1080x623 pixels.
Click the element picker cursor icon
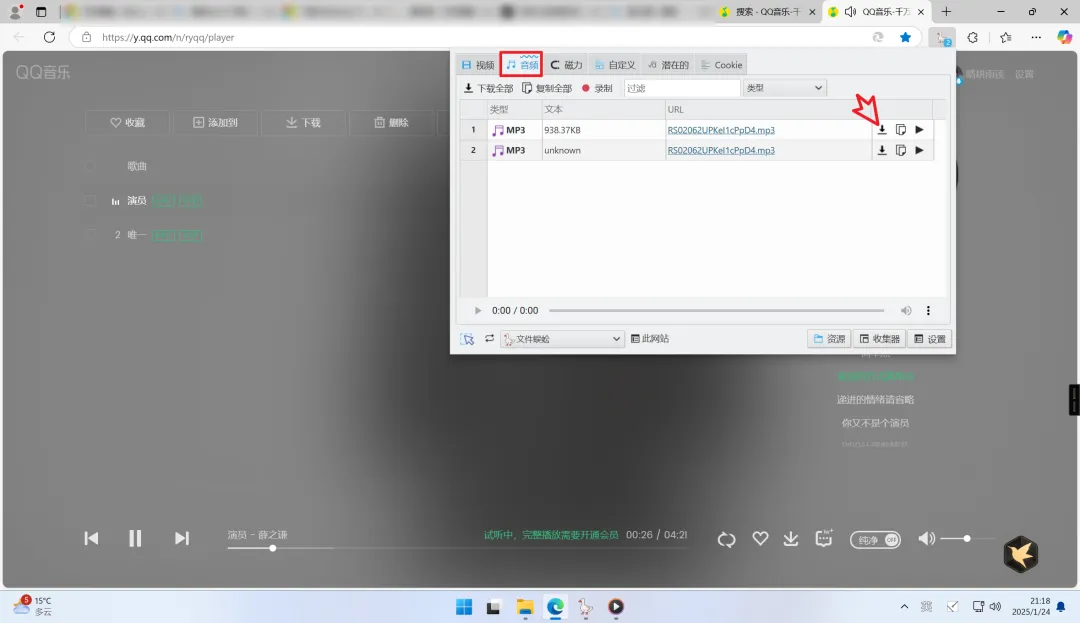point(467,339)
